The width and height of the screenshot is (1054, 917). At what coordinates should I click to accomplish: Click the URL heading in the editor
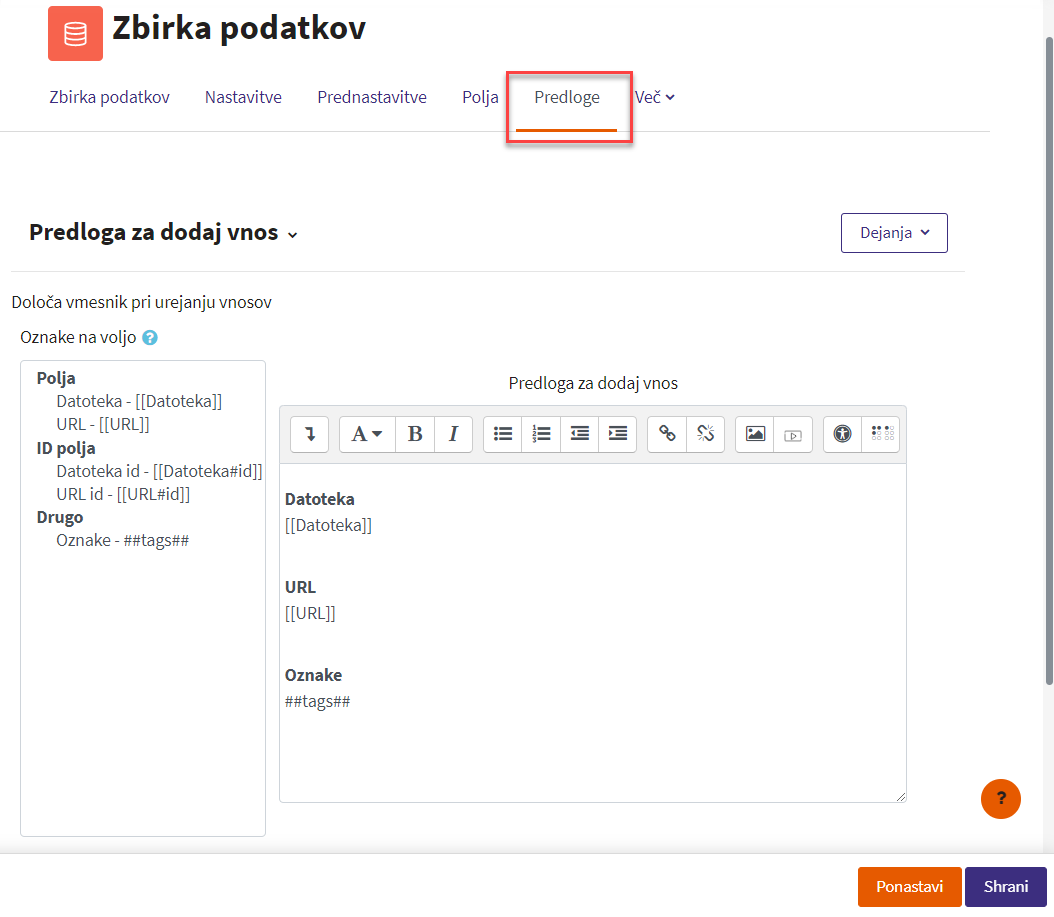click(x=300, y=588)
